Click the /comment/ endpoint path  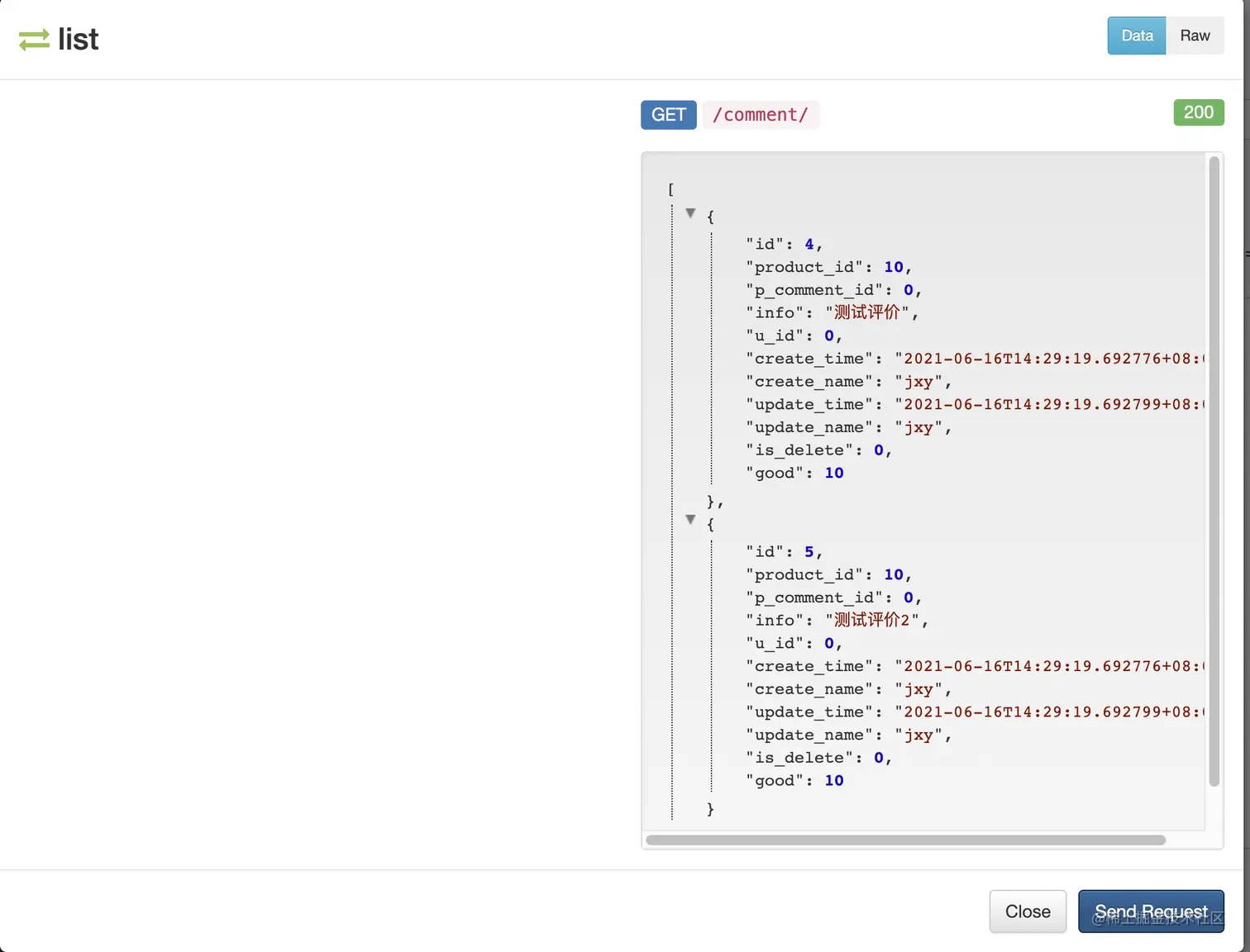(761, 115)
